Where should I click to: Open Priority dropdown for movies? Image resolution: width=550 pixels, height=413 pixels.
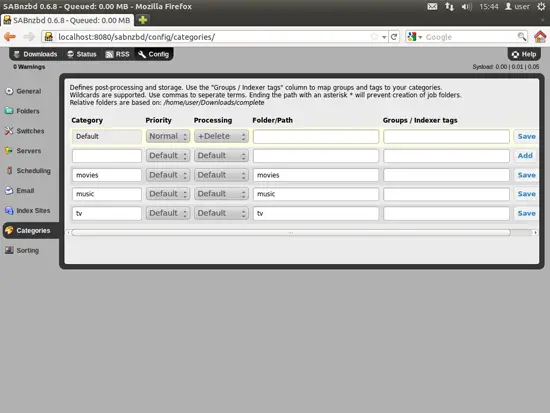[x=168, y=175]
